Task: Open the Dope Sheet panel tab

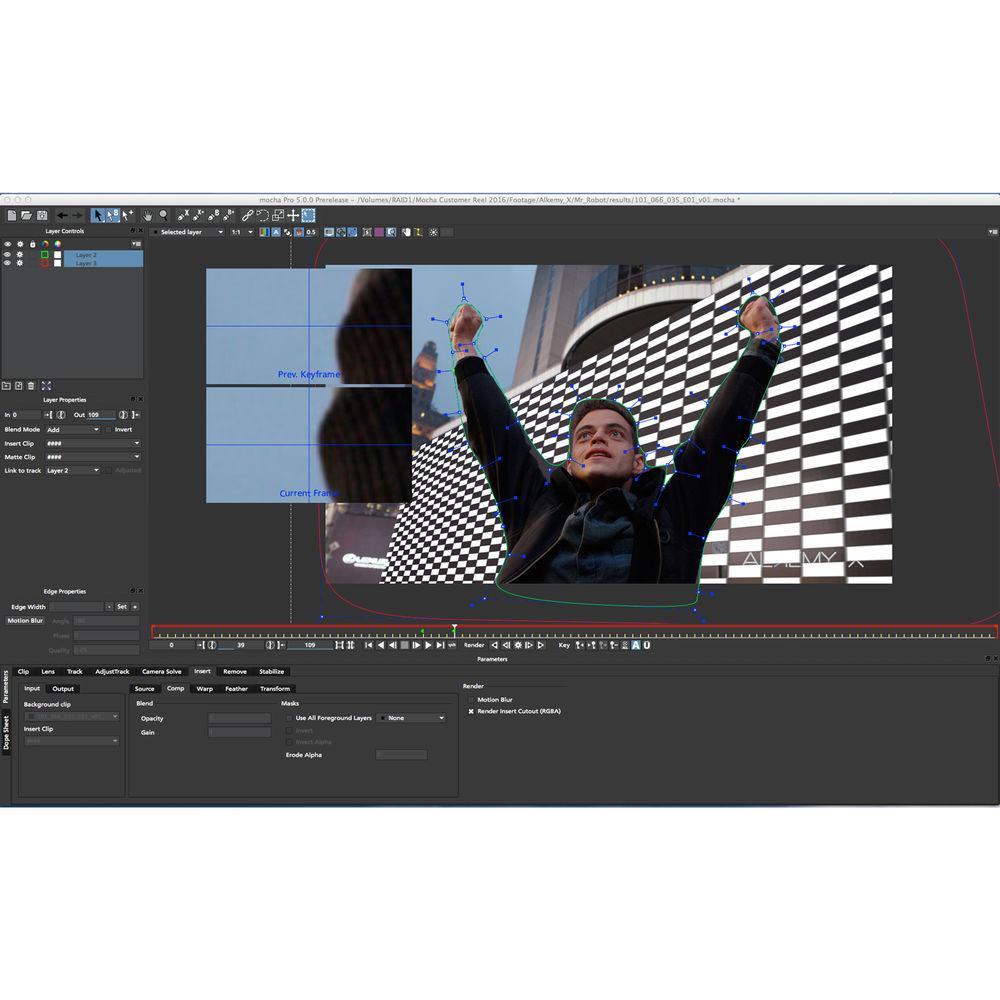Action: tap(7, 733)
